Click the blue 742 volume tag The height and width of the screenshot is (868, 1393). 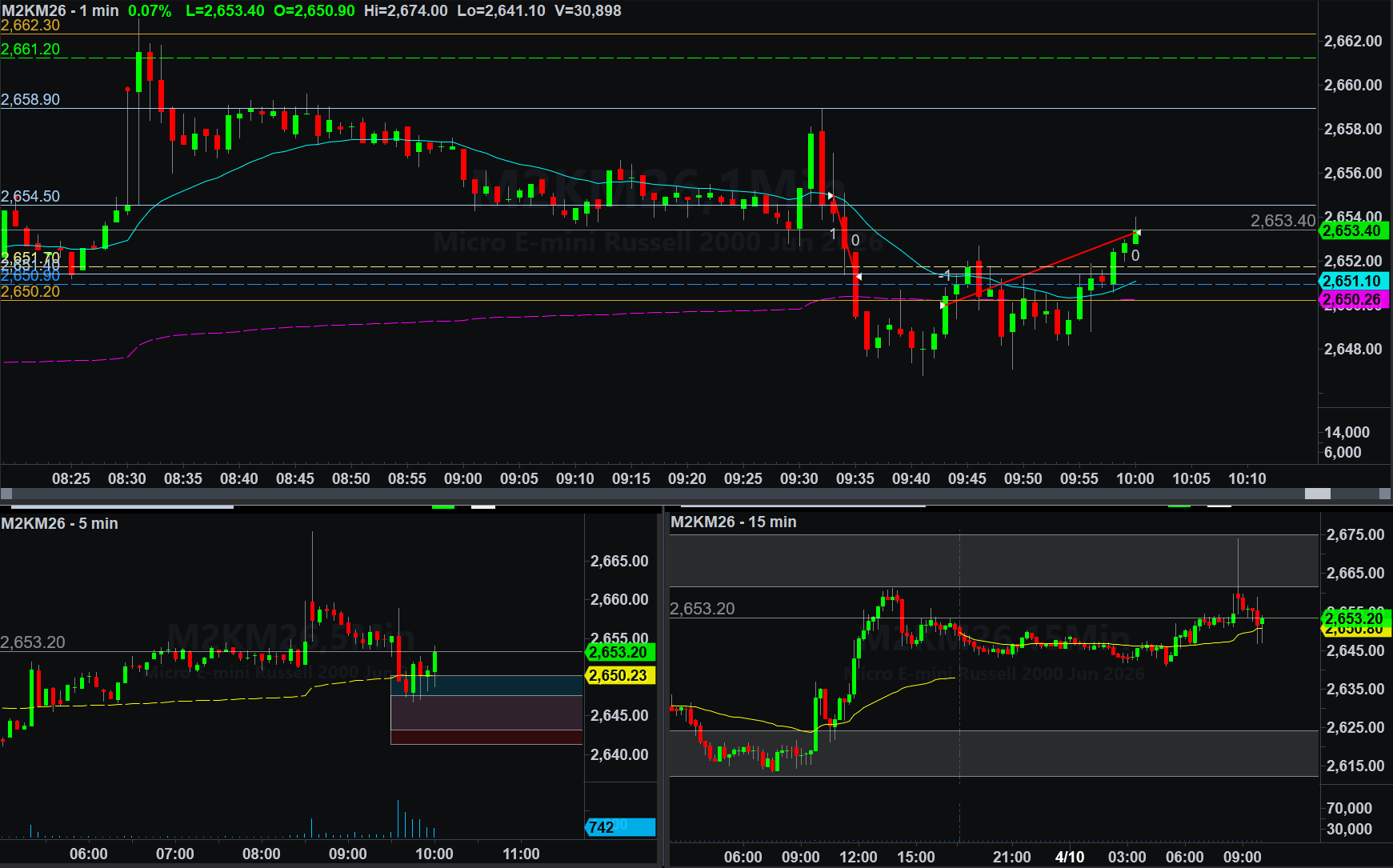click(619, 827)
